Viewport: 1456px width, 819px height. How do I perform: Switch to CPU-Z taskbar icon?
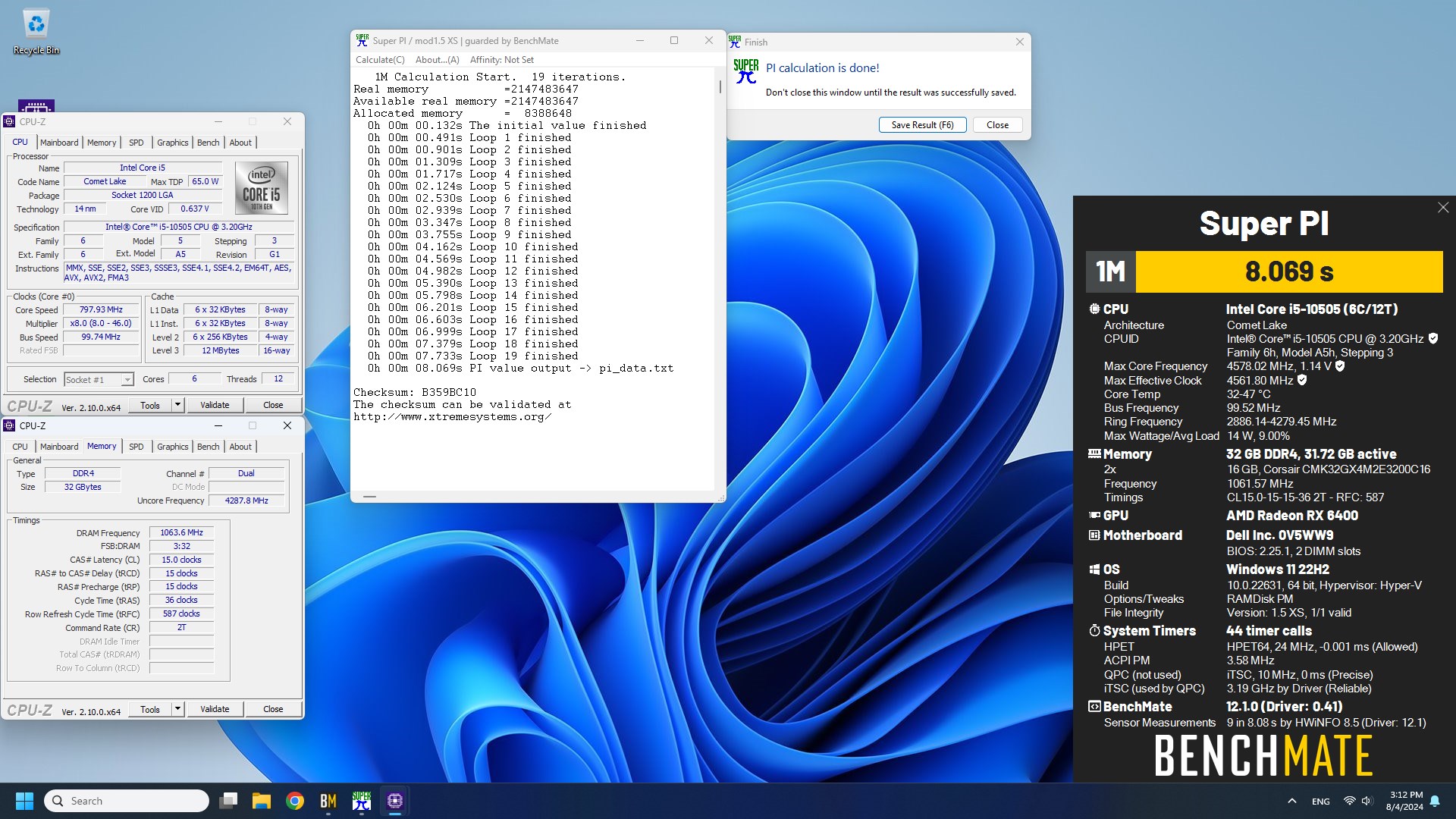395,801
